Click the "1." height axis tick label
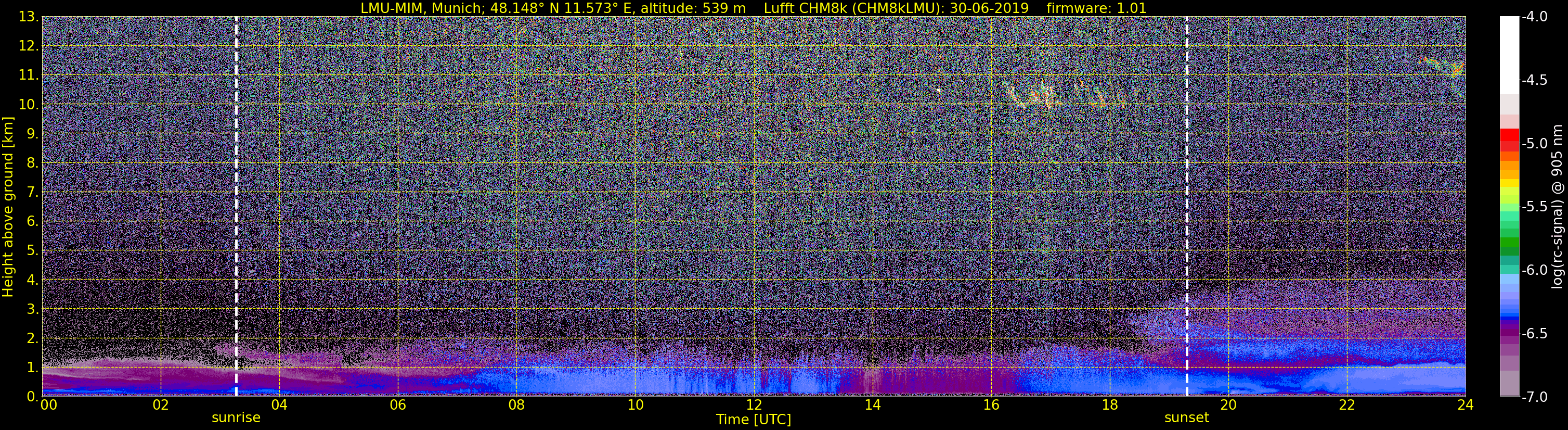This screenshot has width=1568, height=430. (x=32, y=368)
